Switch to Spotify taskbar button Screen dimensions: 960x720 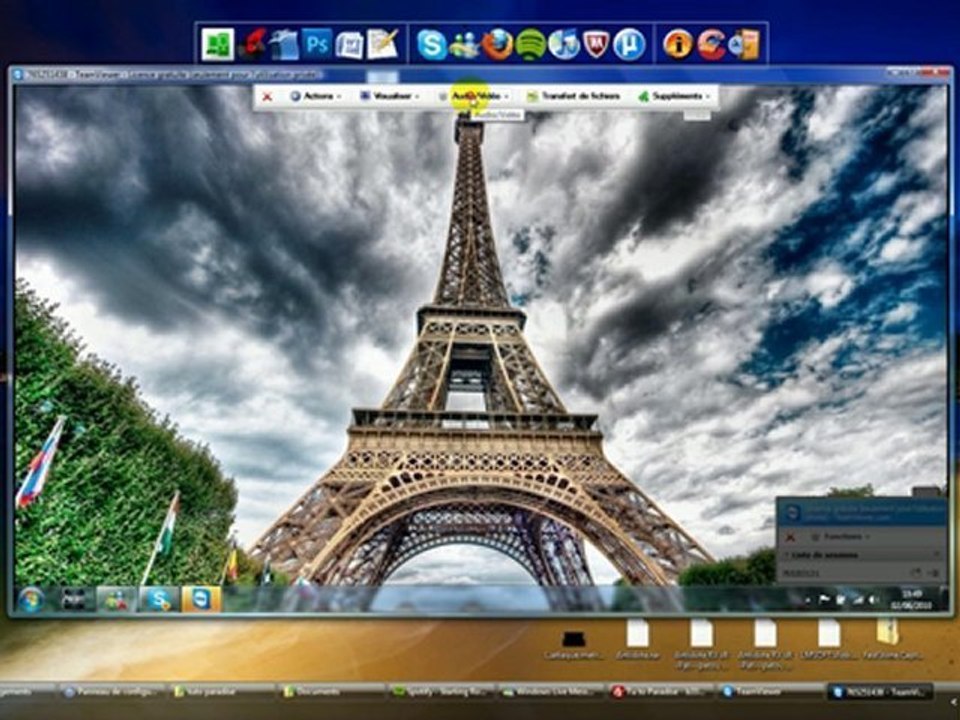pyautogui.click(x=441, y=692)
